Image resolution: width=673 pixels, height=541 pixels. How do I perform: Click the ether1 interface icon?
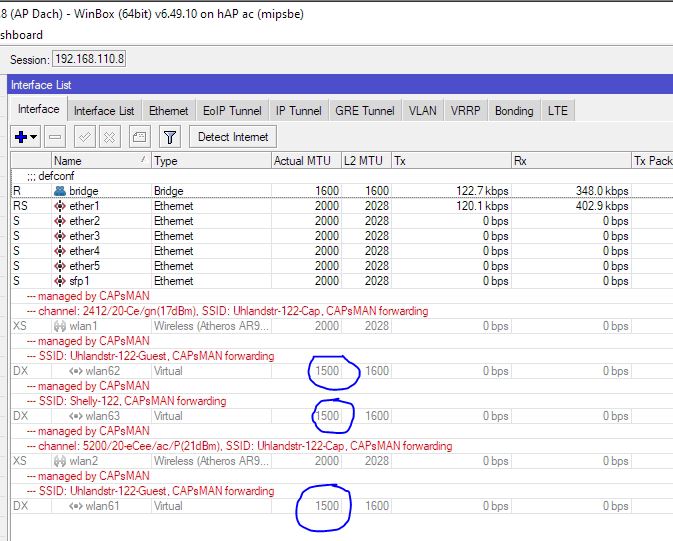[60, 206]
